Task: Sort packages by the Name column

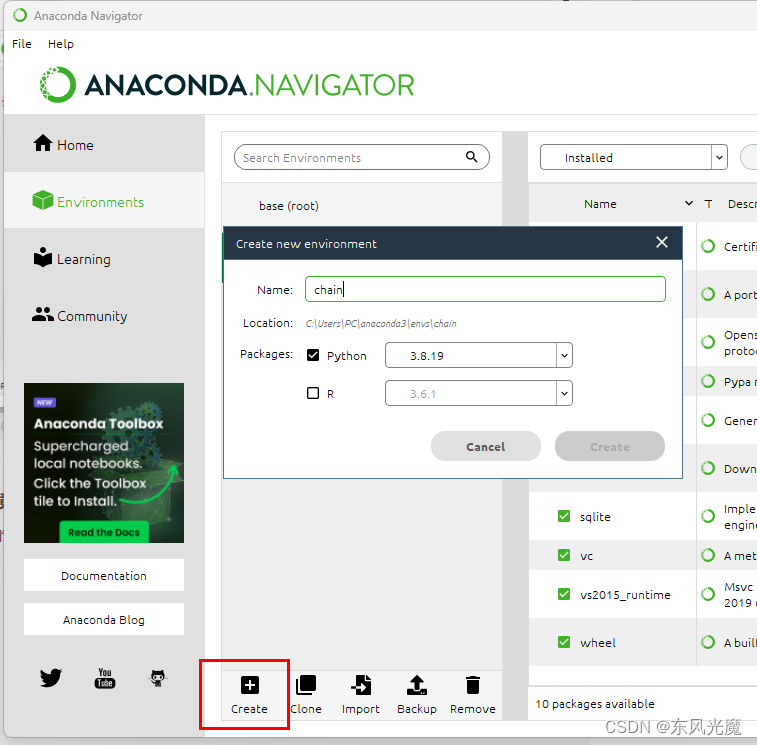Action: [x=600, y=204]
